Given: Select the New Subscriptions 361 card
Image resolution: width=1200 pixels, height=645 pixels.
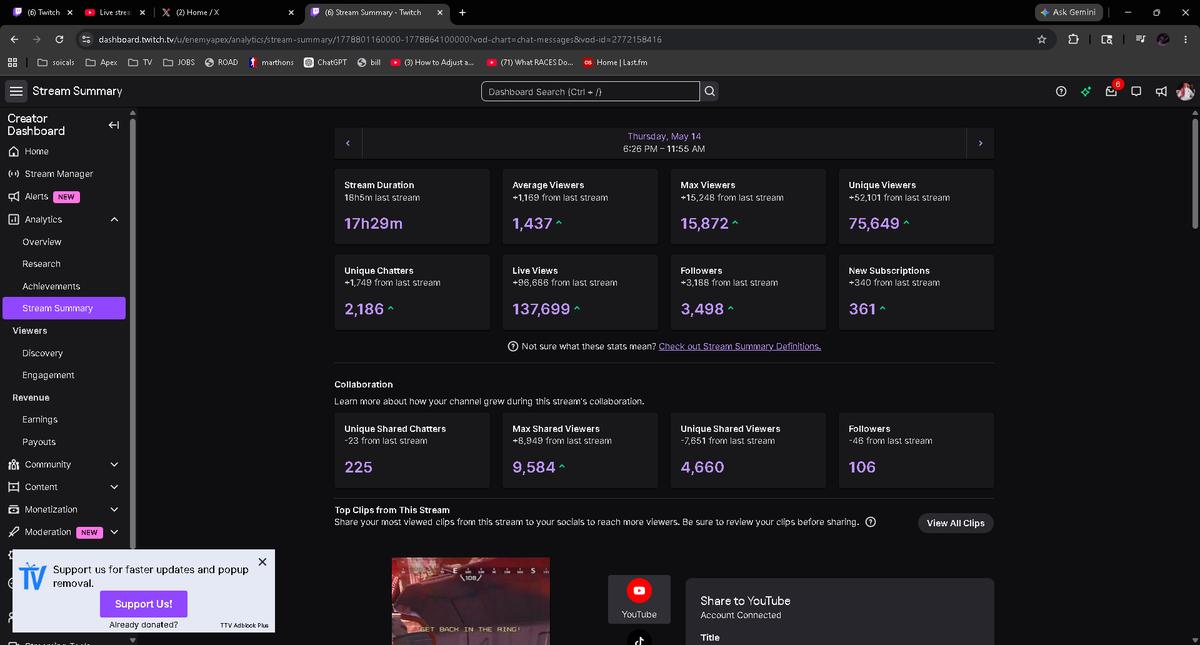Looking at the screenshot, I should tap(916, 292).
